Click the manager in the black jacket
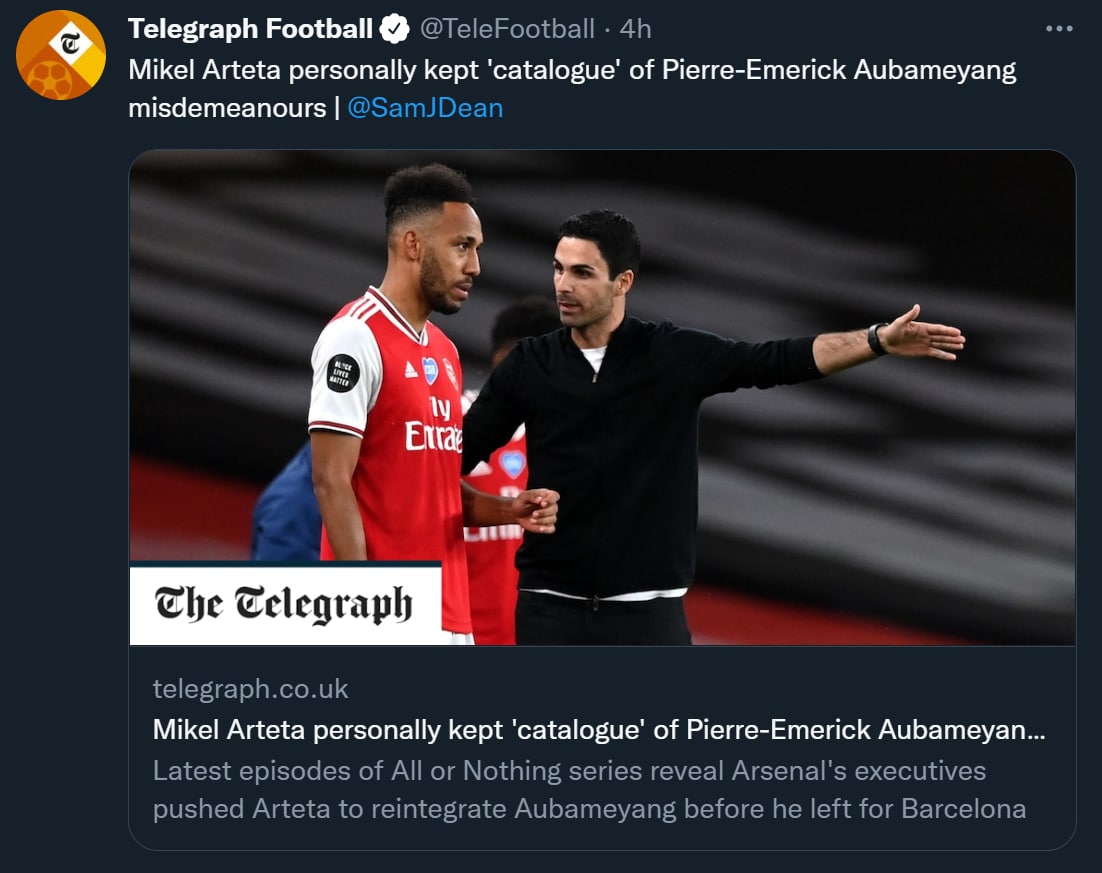The width and height of the screenshot is (1102, 873). pos(600,420)
